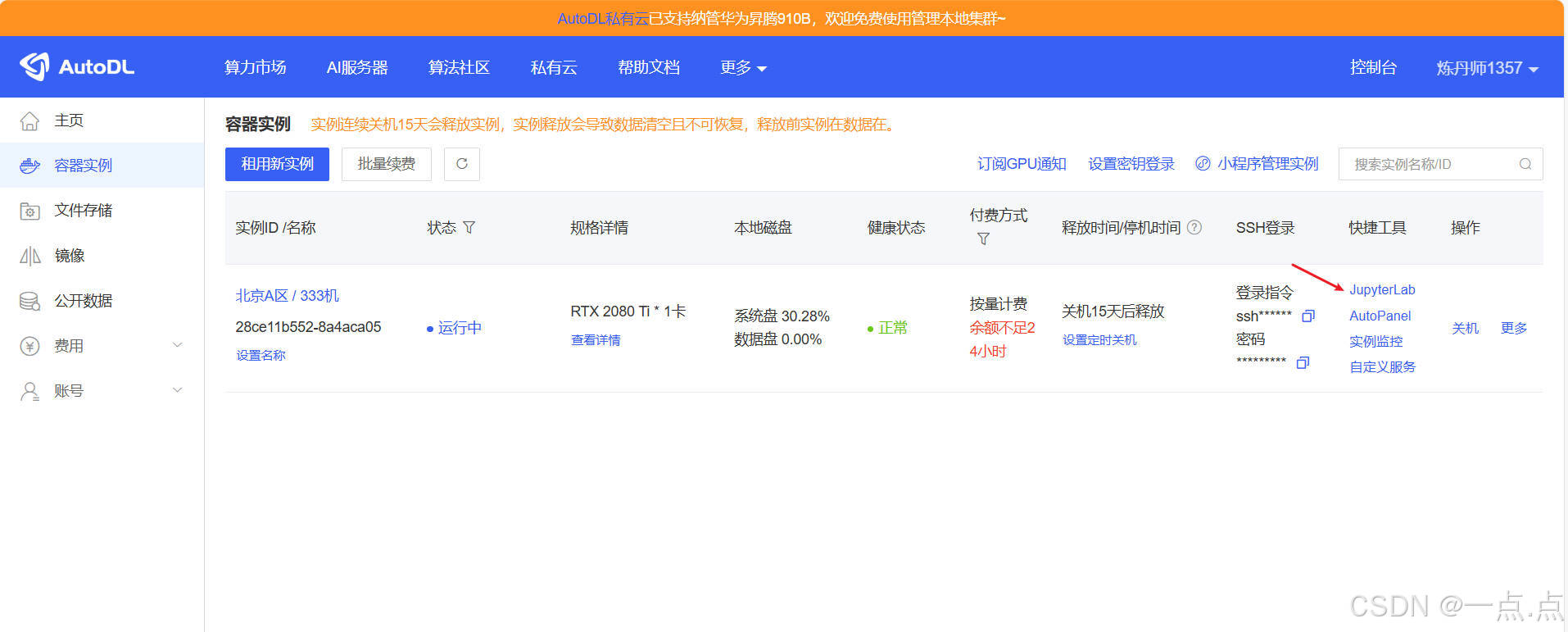
Task: Open the 更多 actions for the instance
Action: click(x=1514, y=328)
